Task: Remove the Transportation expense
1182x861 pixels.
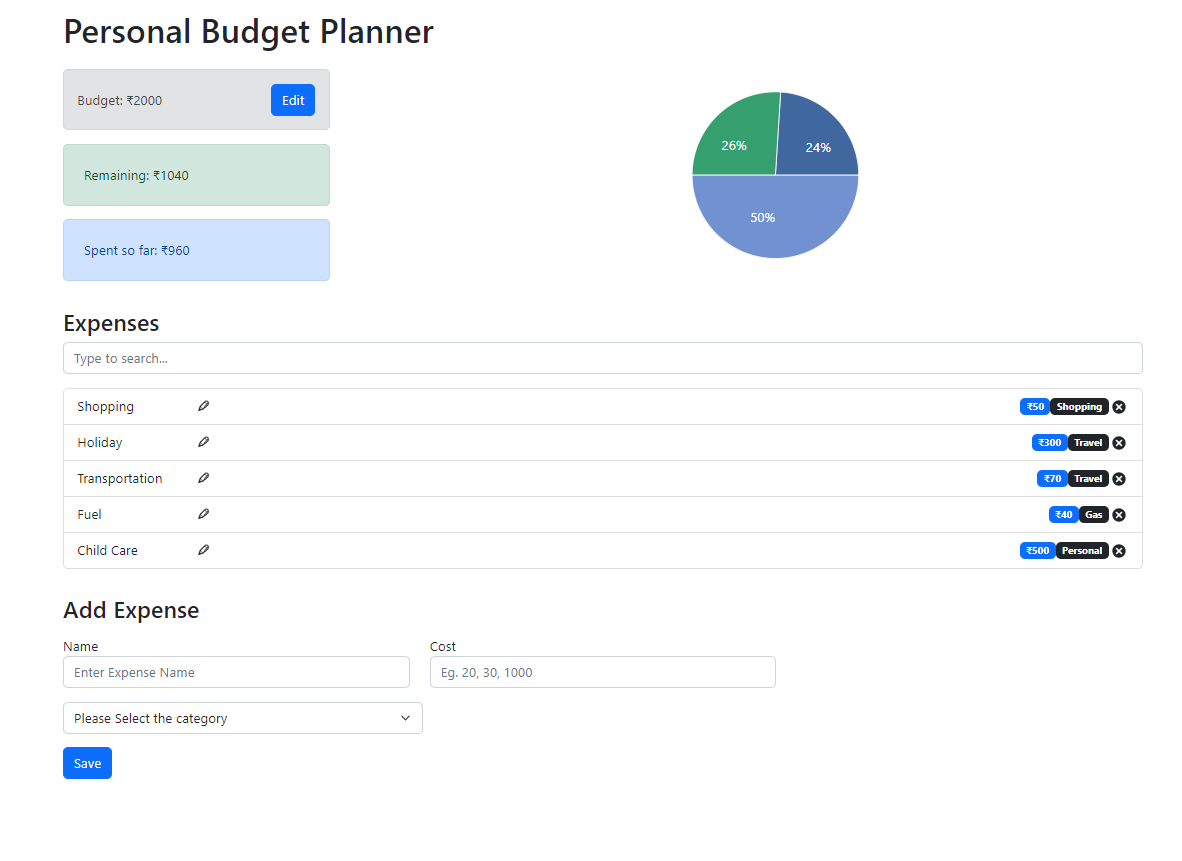Action: [1118, 478]
